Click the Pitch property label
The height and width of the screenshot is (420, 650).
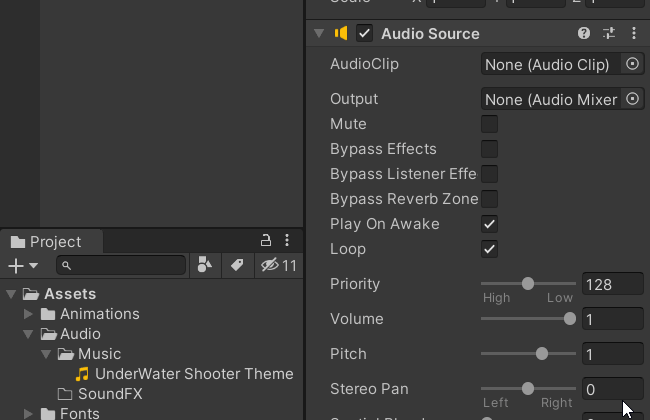pyautogui.click(x=348, y=354)
